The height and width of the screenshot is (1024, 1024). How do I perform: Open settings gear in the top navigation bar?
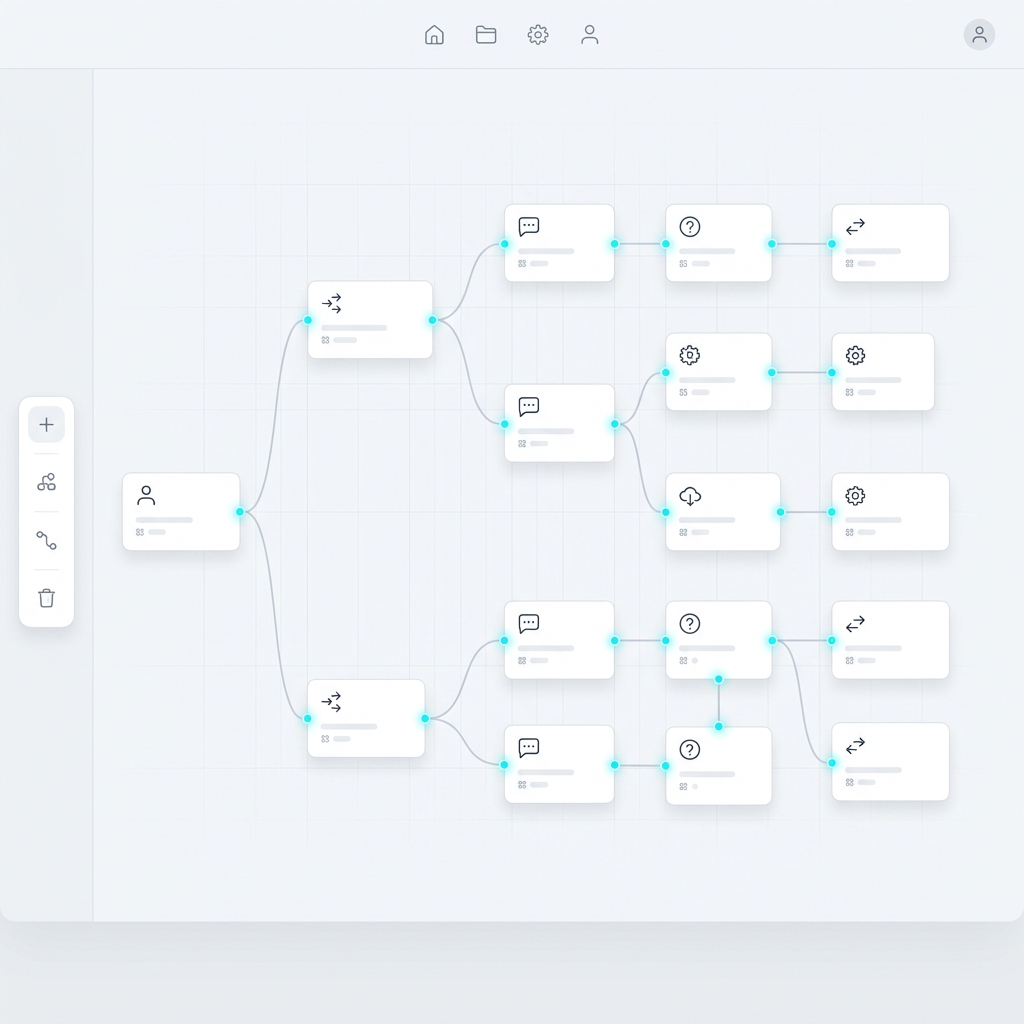(538, 35)
